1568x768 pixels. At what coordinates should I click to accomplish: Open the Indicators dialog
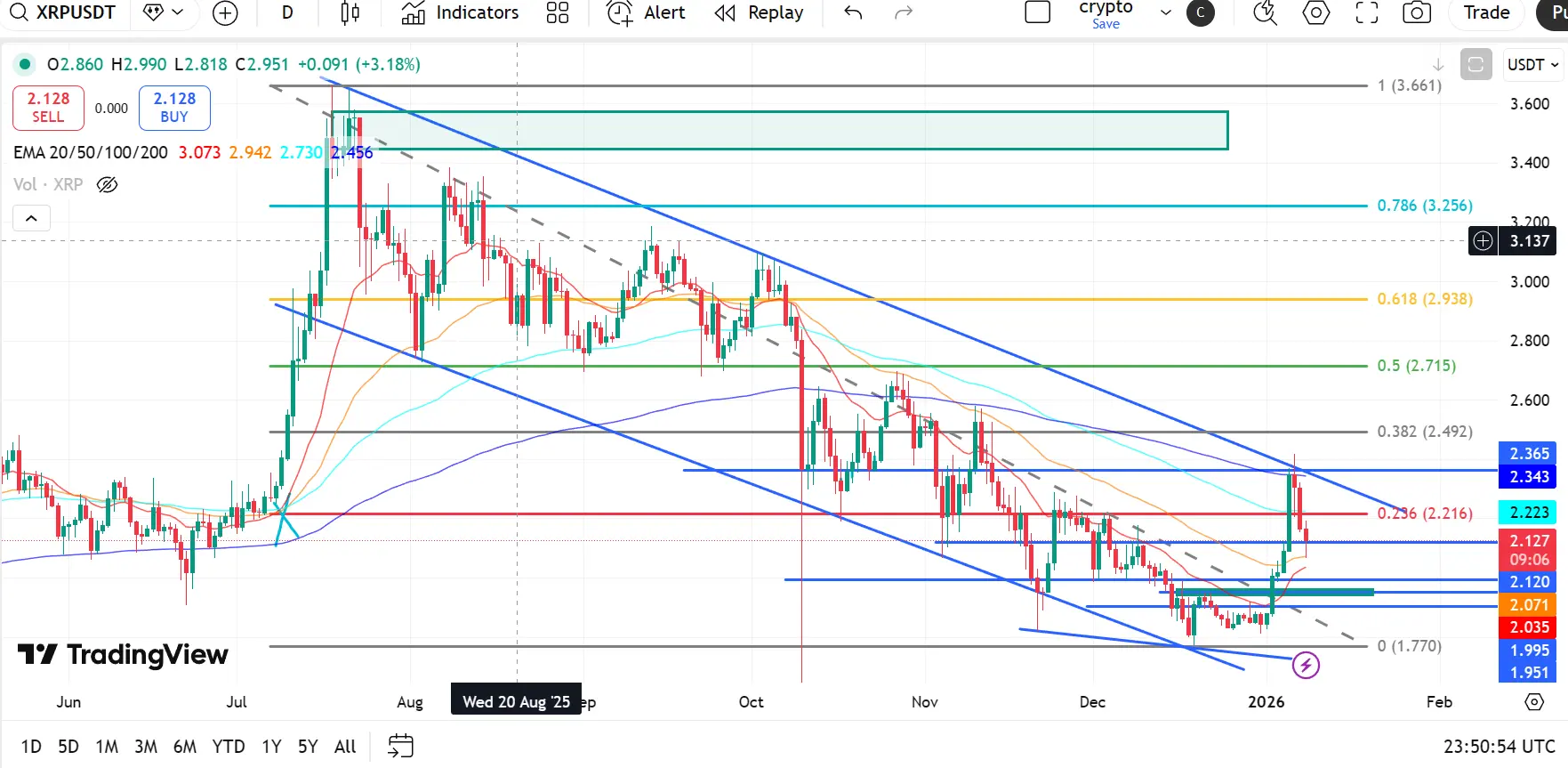pyautogui.click(x=460, y=12)
